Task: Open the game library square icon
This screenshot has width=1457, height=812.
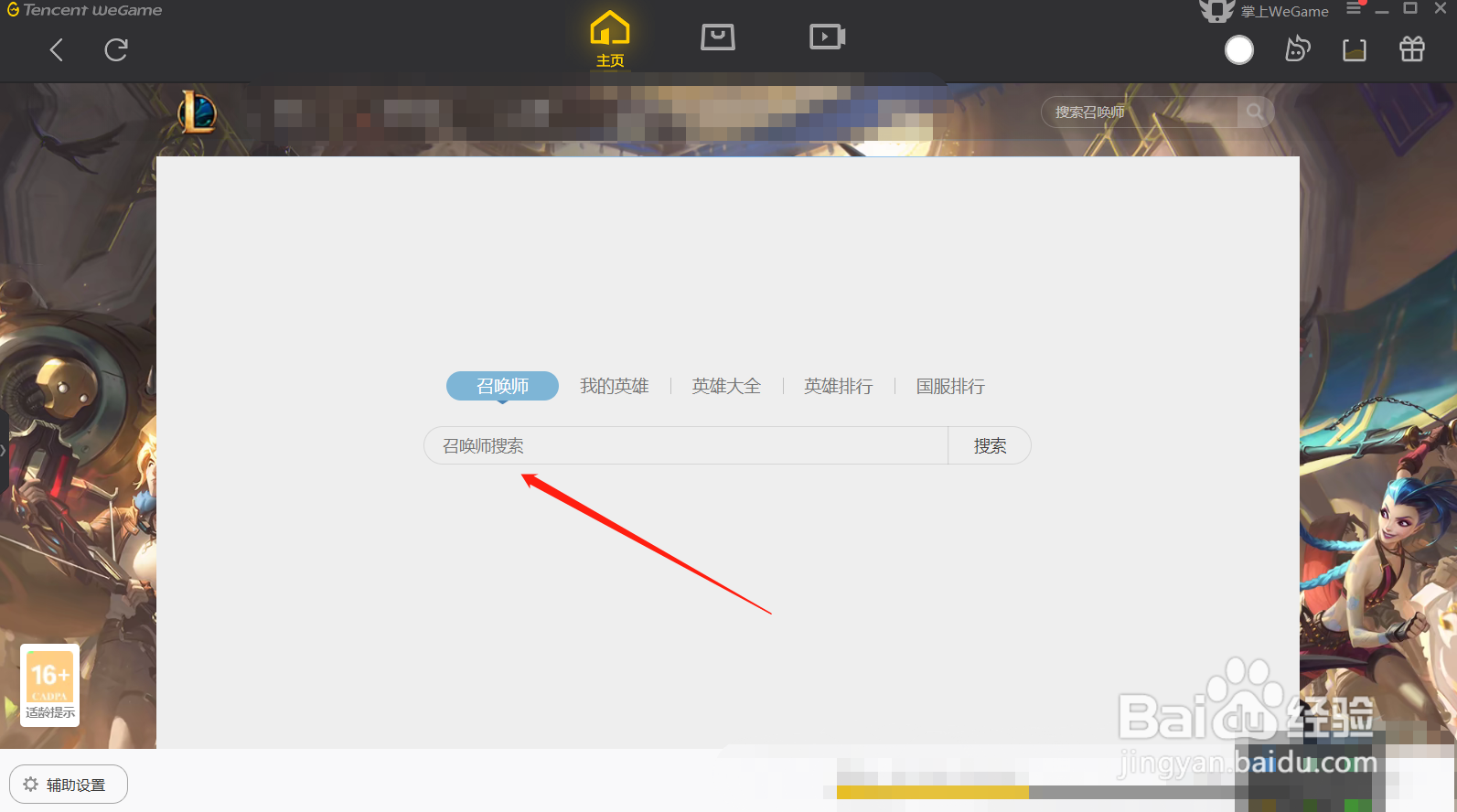Action: point(1355,49)
